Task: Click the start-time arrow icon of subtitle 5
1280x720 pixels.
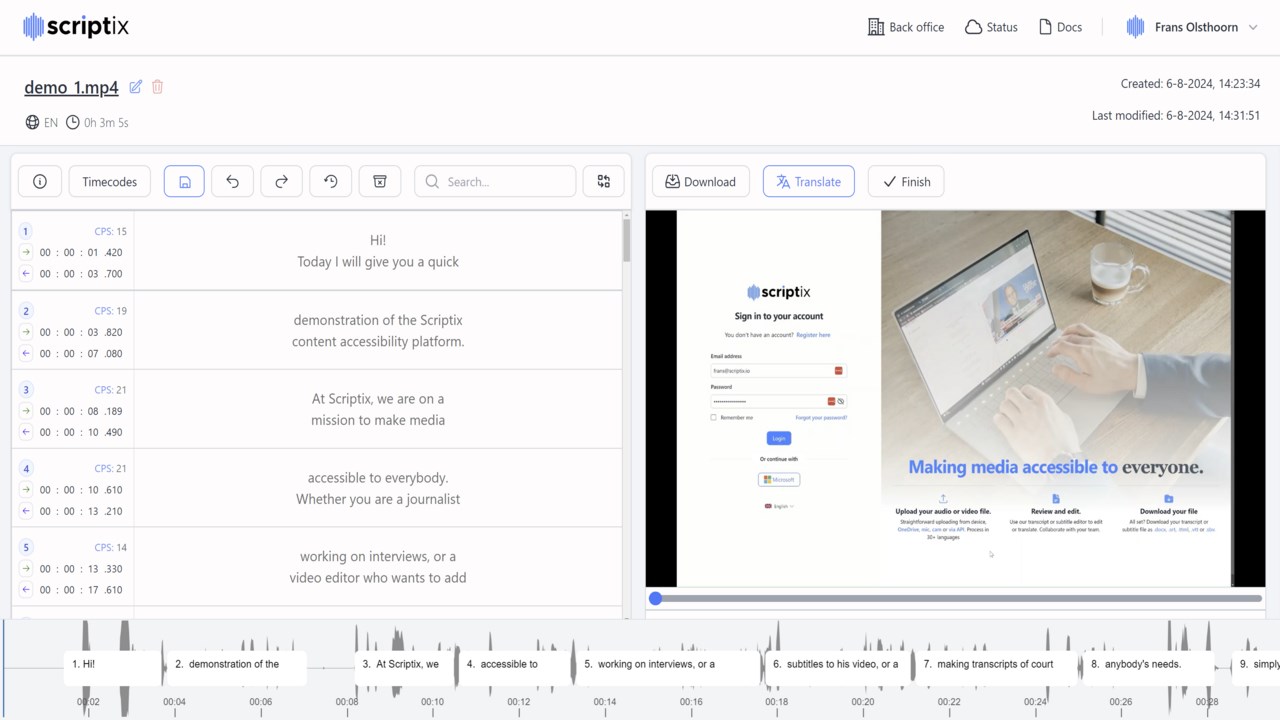Action: pos(26,569)
